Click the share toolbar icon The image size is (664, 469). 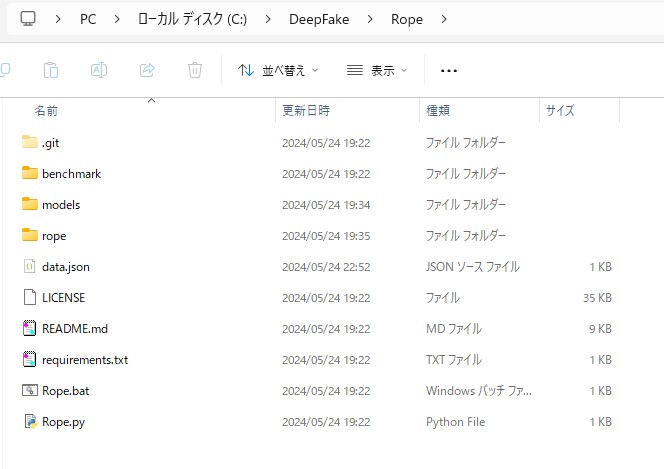[147, 70]
